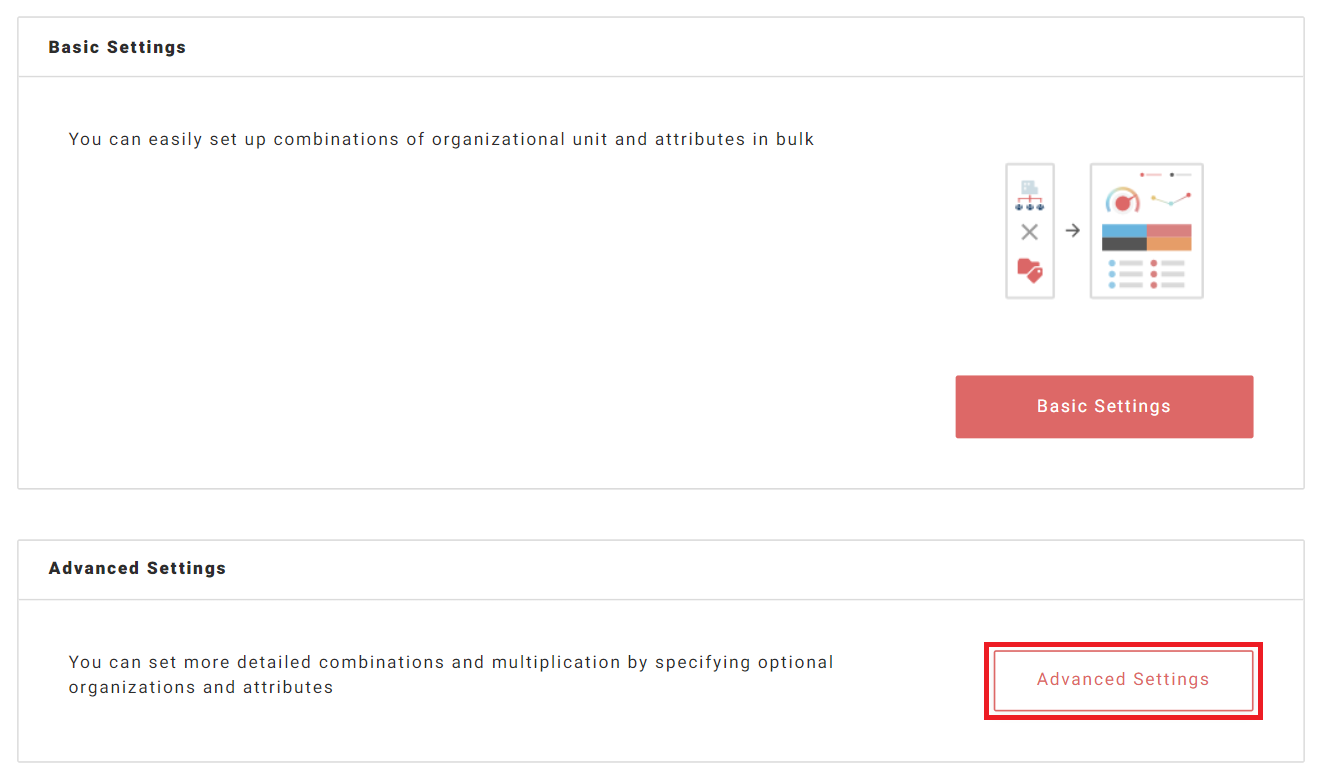Click the gray X multiplication icon
The width and height of the screenshot is (1326, 784).
(x=1029, y=232)
